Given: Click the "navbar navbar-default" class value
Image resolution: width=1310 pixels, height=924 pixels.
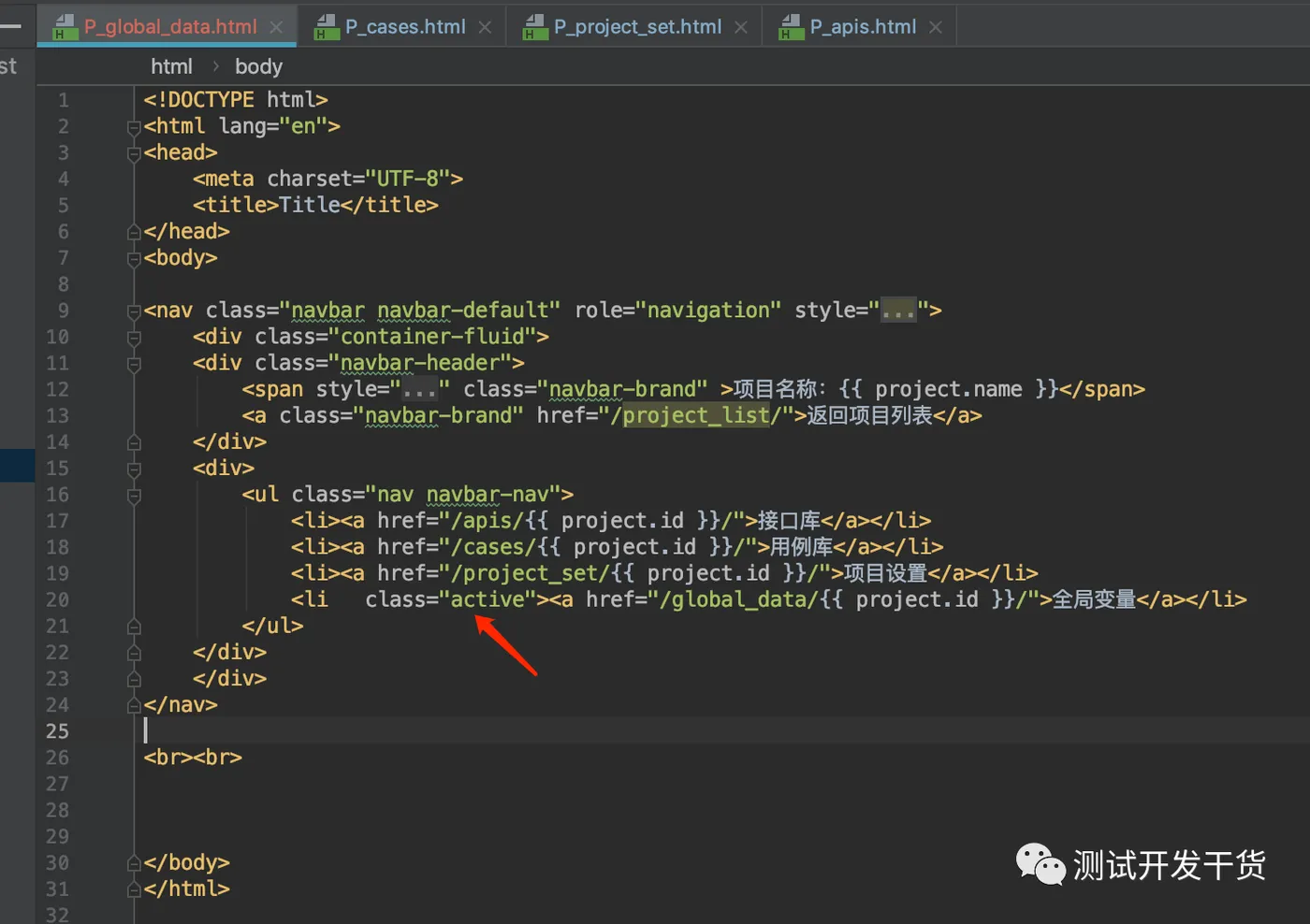Looking at the screenshot, I should (x=420, y=310).
